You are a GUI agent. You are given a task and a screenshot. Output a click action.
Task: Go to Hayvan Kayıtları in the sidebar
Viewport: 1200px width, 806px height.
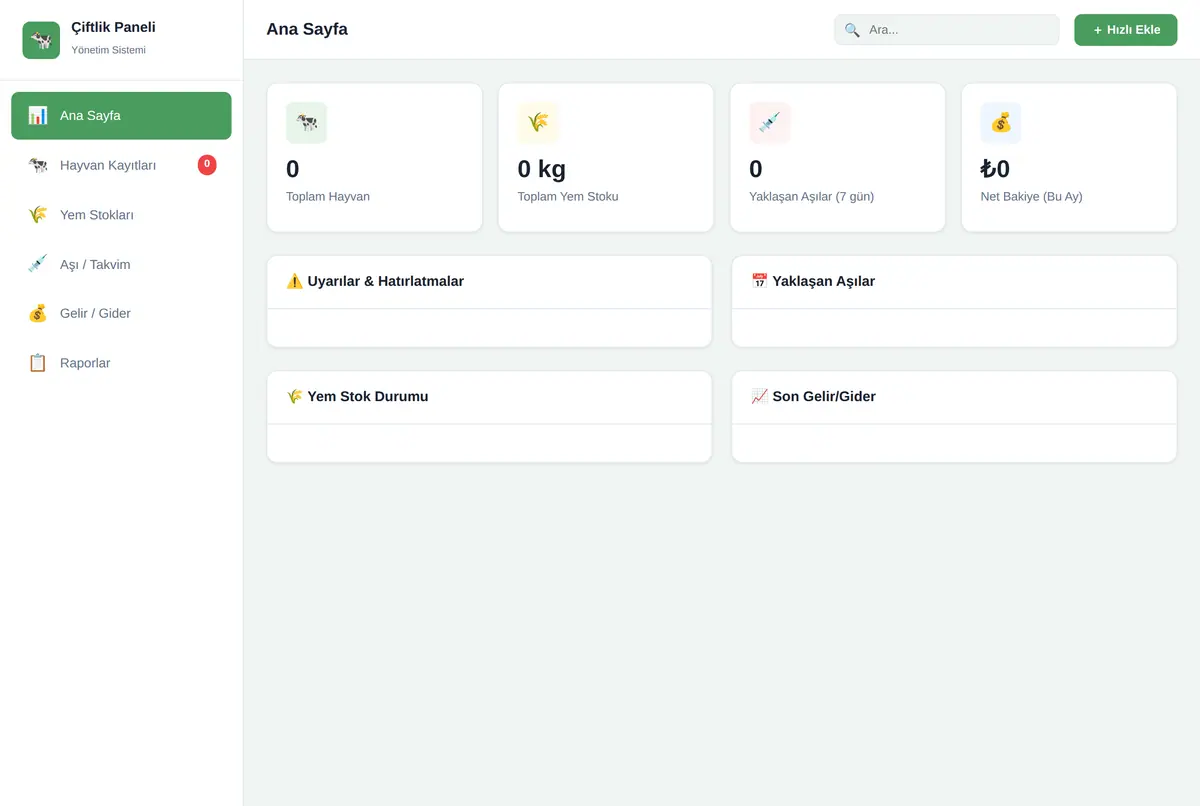coord(121,165)
